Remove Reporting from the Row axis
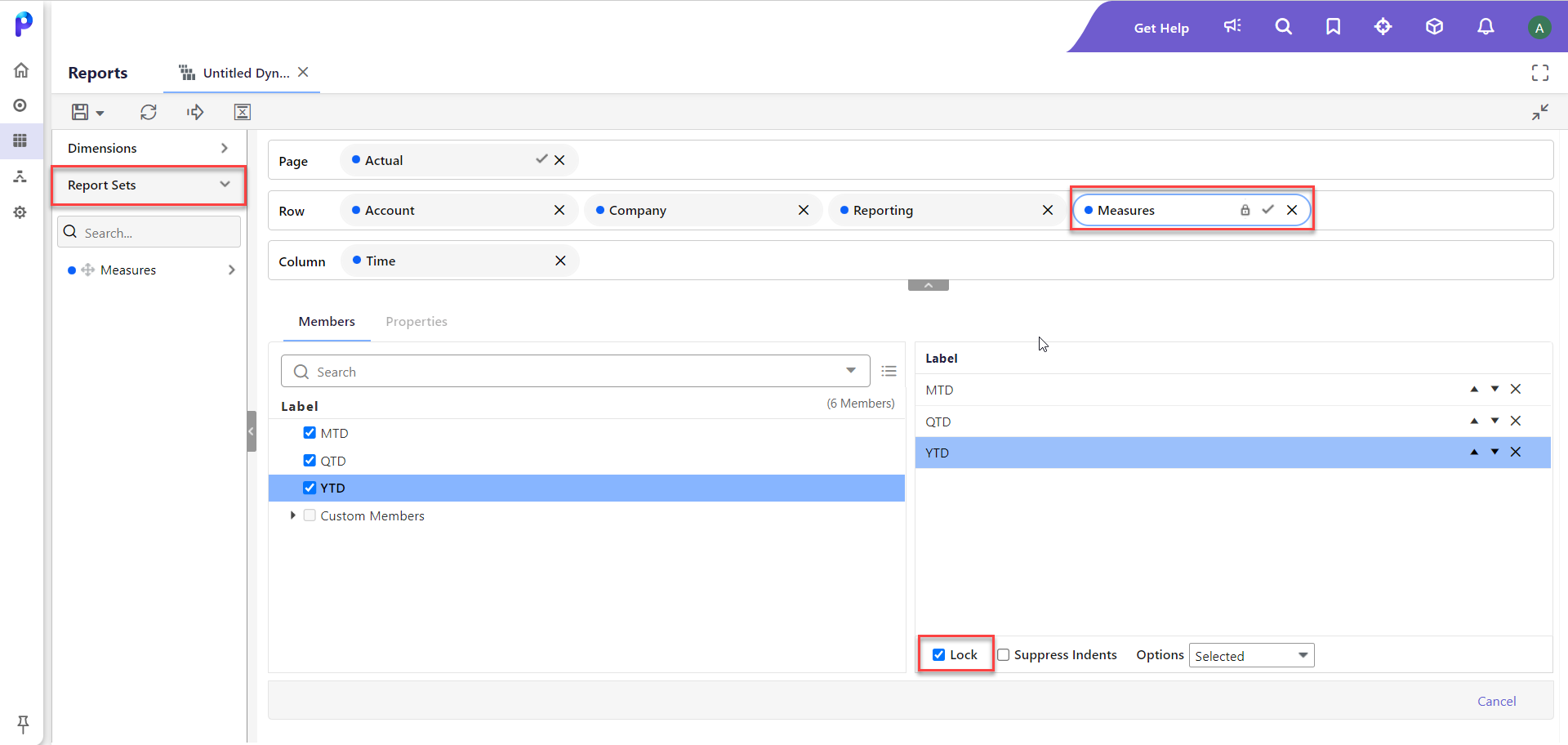Screen dimensions: 1568x745 pyautogui.click(x=1048, y=210)
